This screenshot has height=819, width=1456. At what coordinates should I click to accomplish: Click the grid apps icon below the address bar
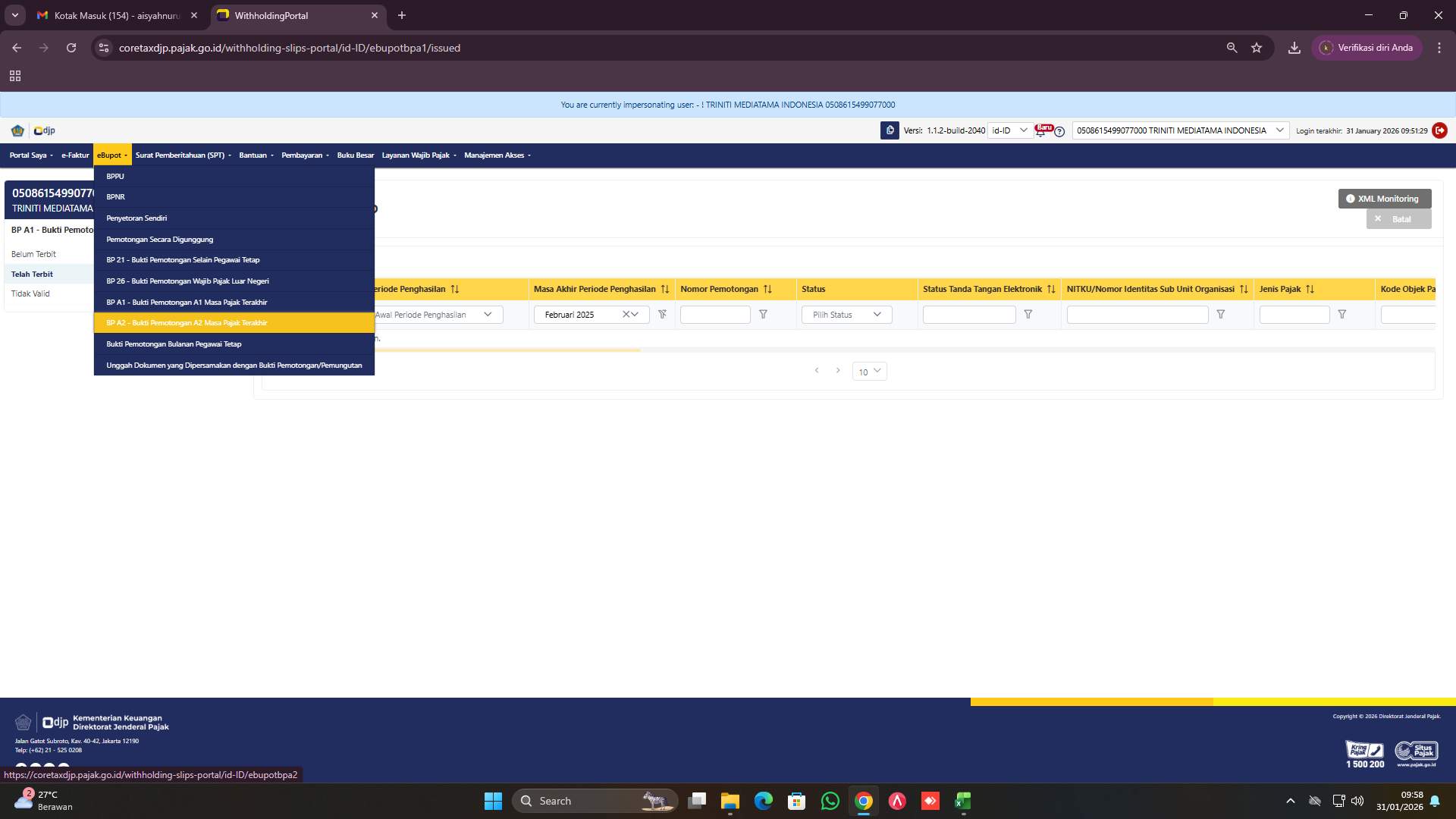(x=15, y=76)
